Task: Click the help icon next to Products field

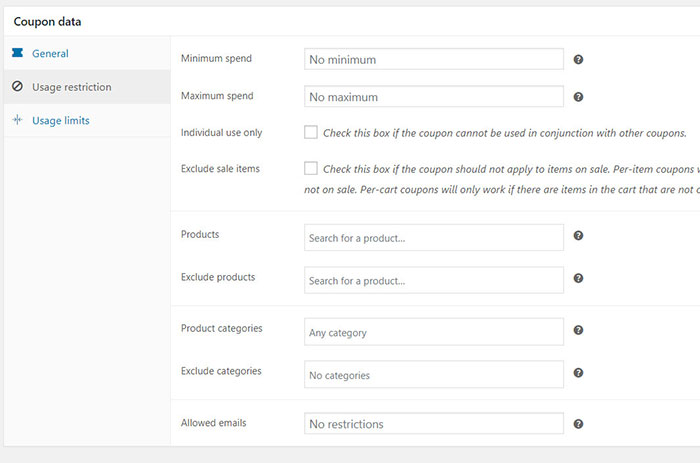Action: click(578, 236)
